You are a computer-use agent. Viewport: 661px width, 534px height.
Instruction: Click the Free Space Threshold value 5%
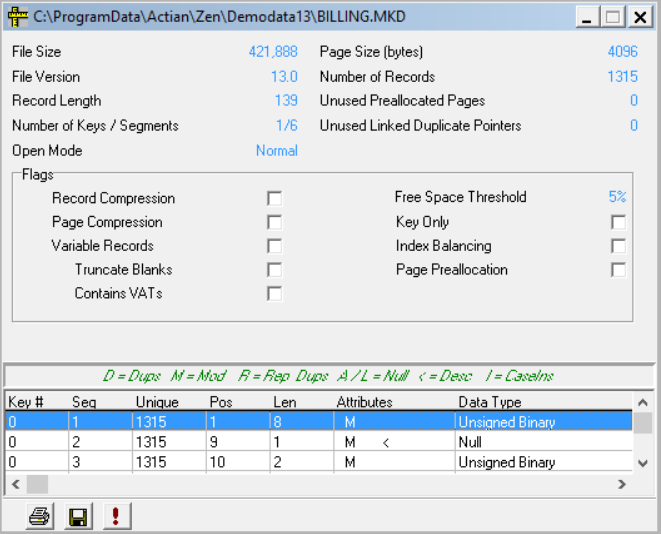point(617,196)
